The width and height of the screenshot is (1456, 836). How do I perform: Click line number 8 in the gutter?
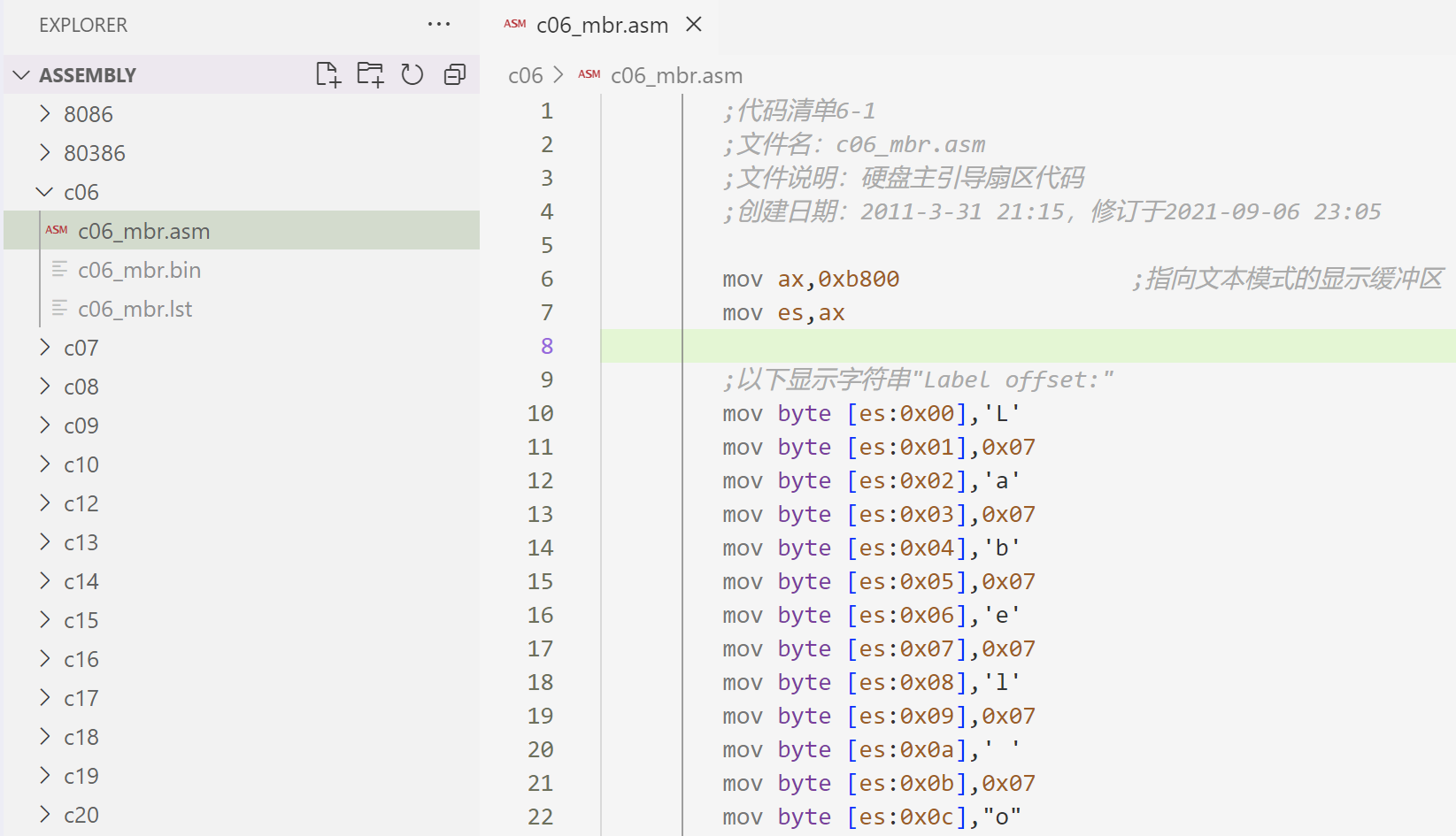coord(547,346)
